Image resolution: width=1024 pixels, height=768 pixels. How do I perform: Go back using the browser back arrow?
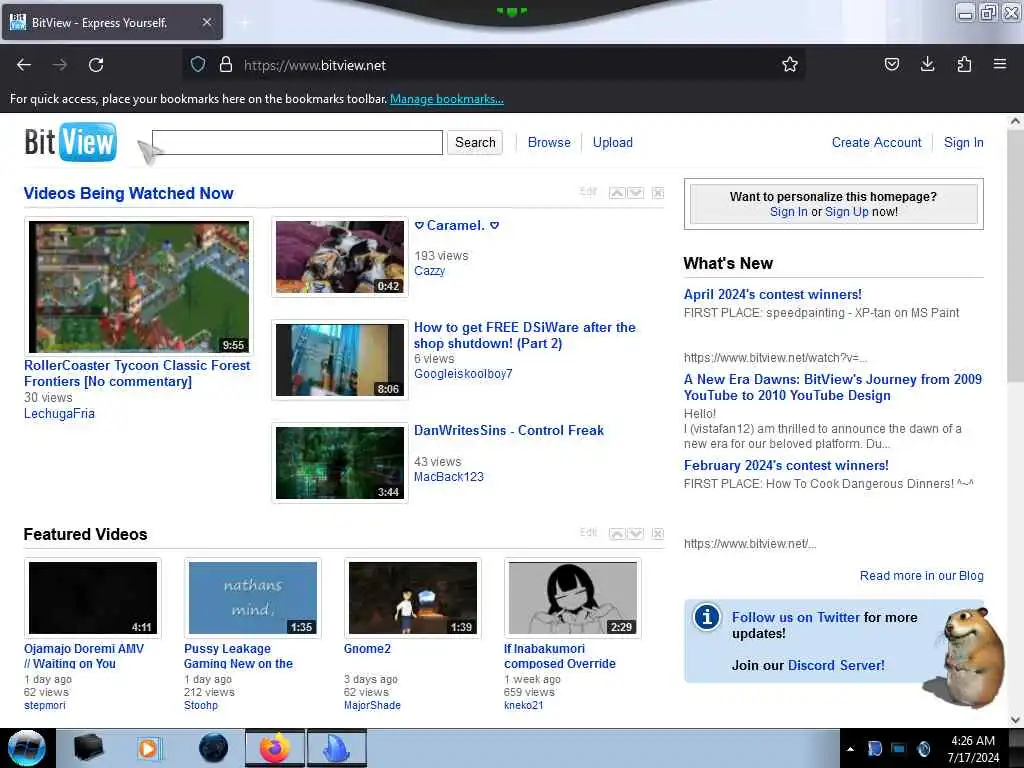pyautogui.click(x=24, y=65)
